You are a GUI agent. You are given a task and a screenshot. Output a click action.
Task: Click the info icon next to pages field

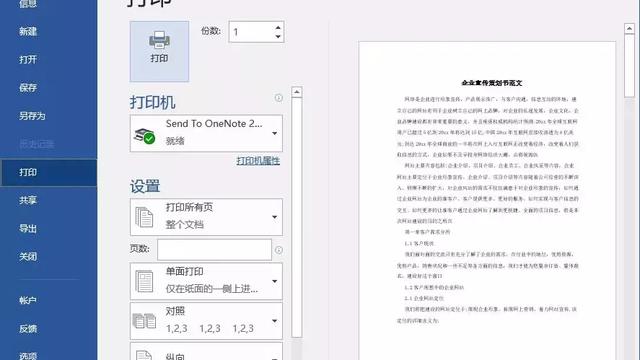pos(278,250)
